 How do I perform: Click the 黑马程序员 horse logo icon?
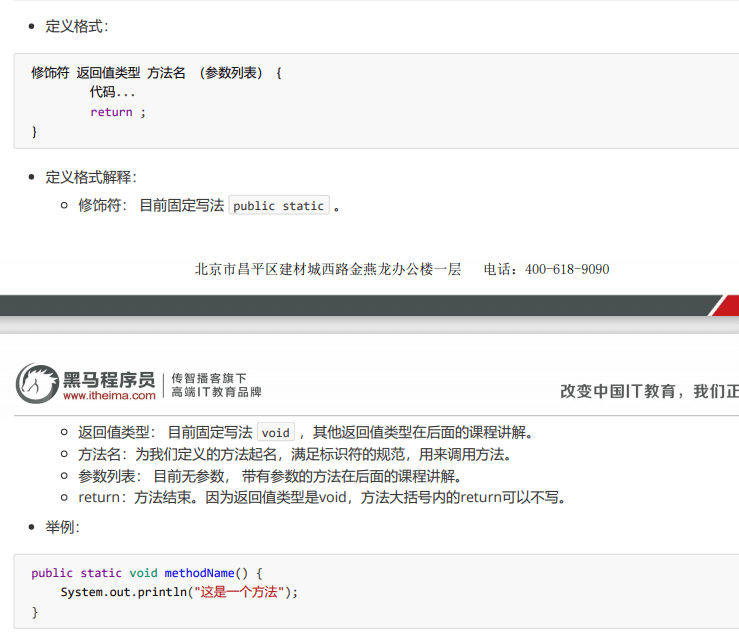click(38, 384)
